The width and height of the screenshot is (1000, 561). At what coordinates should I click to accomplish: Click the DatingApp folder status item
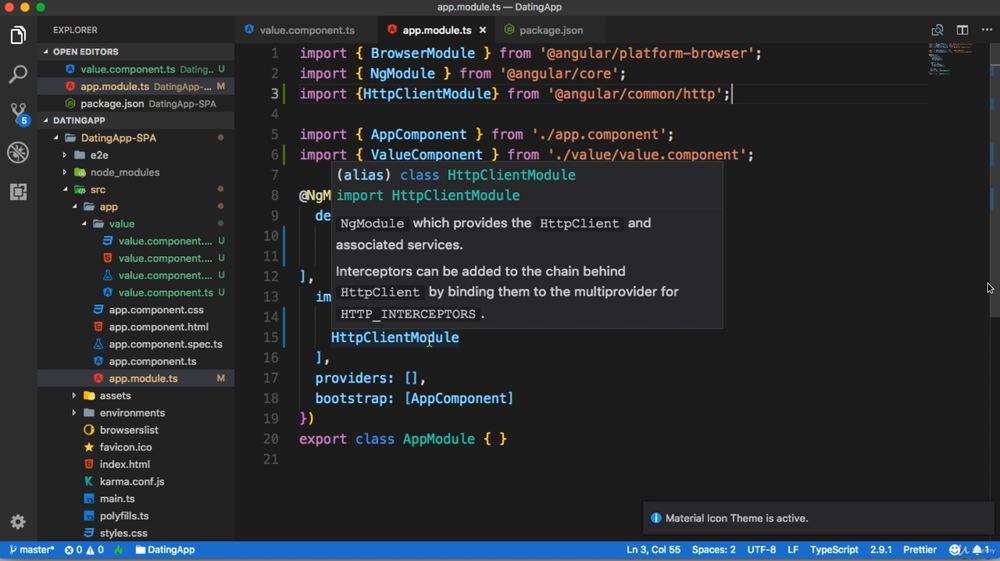[165, 550]
